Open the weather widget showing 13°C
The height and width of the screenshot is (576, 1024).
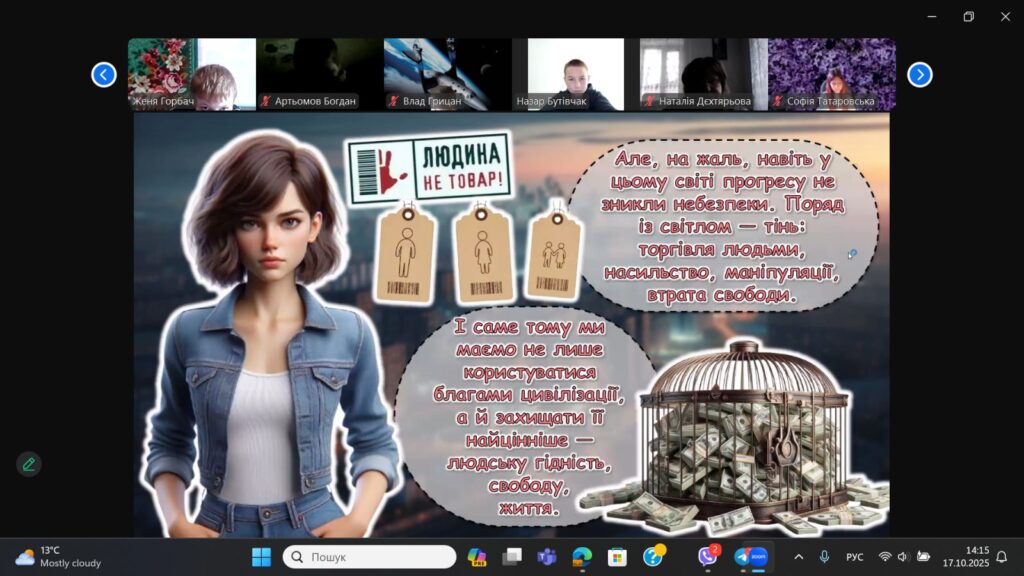(x=58, y=557)
